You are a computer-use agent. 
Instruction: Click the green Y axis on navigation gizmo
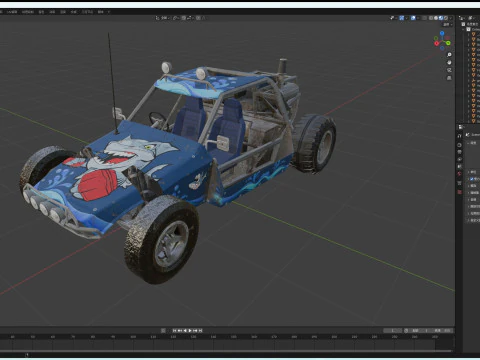coord(448,43)
